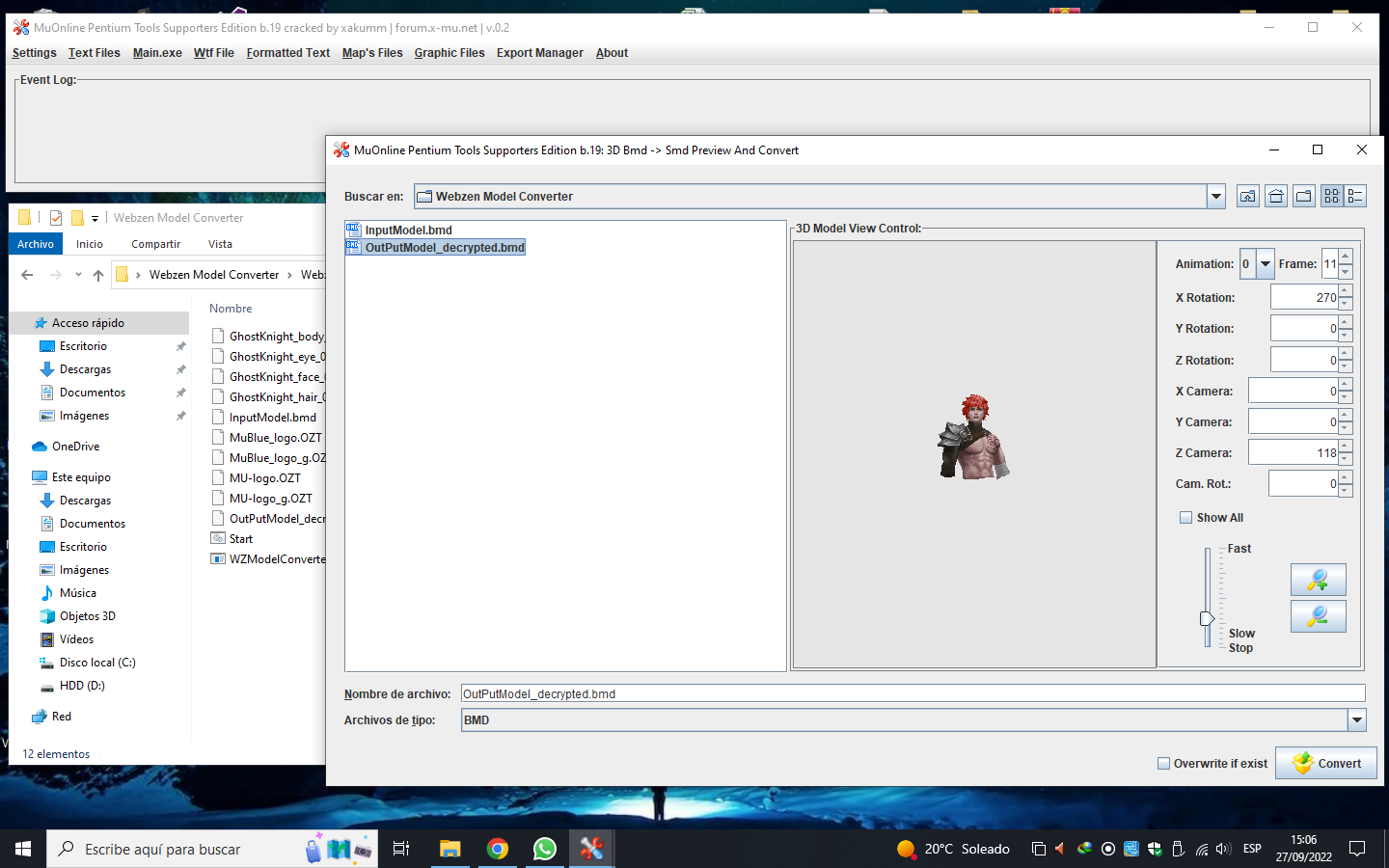Viewport: 1389px width, 868px height.
Task: Open the Archivos de tipo dropdown
Action: tap(1357, 719)
